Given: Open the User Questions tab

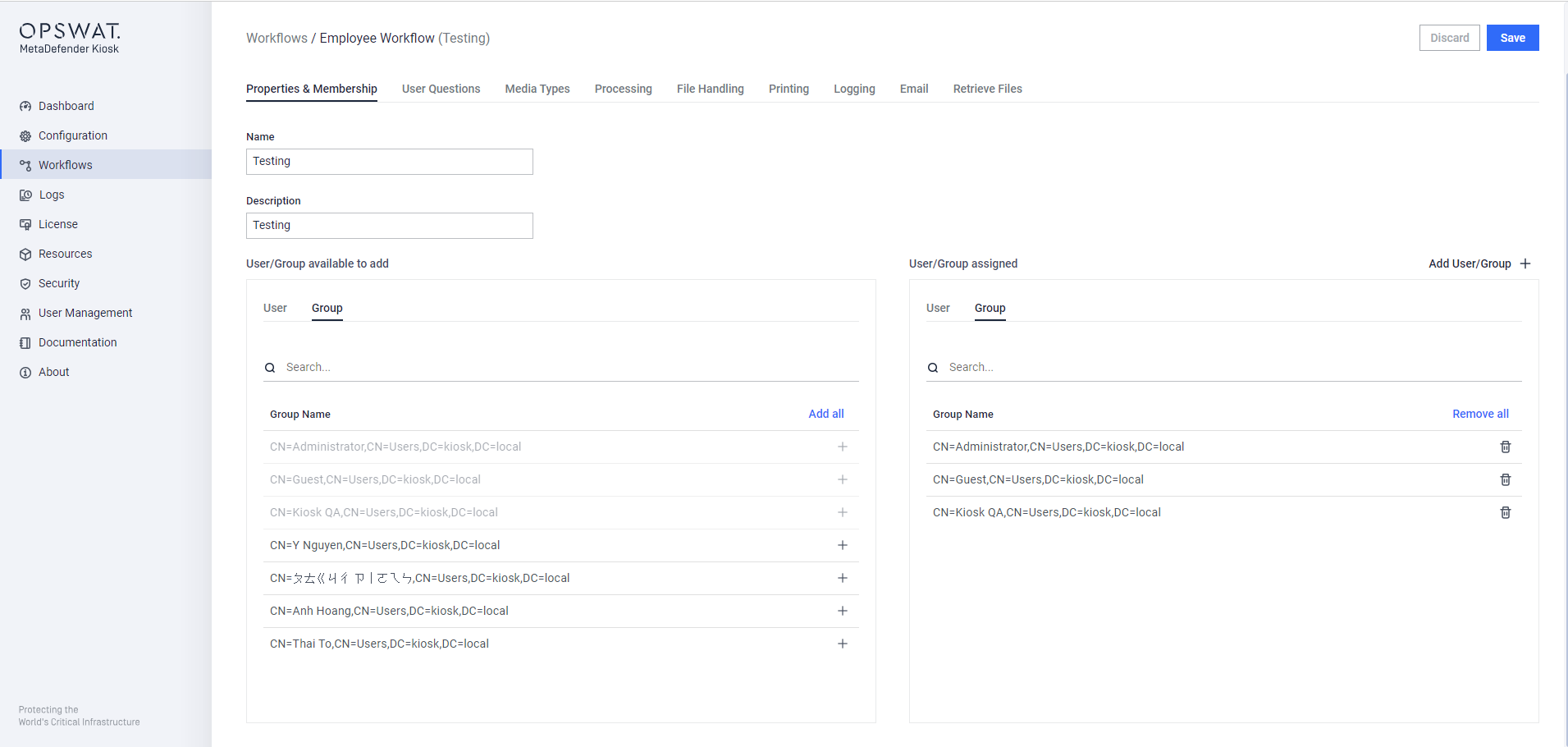Looking at the screenshot, I should (x=441, y=89).
